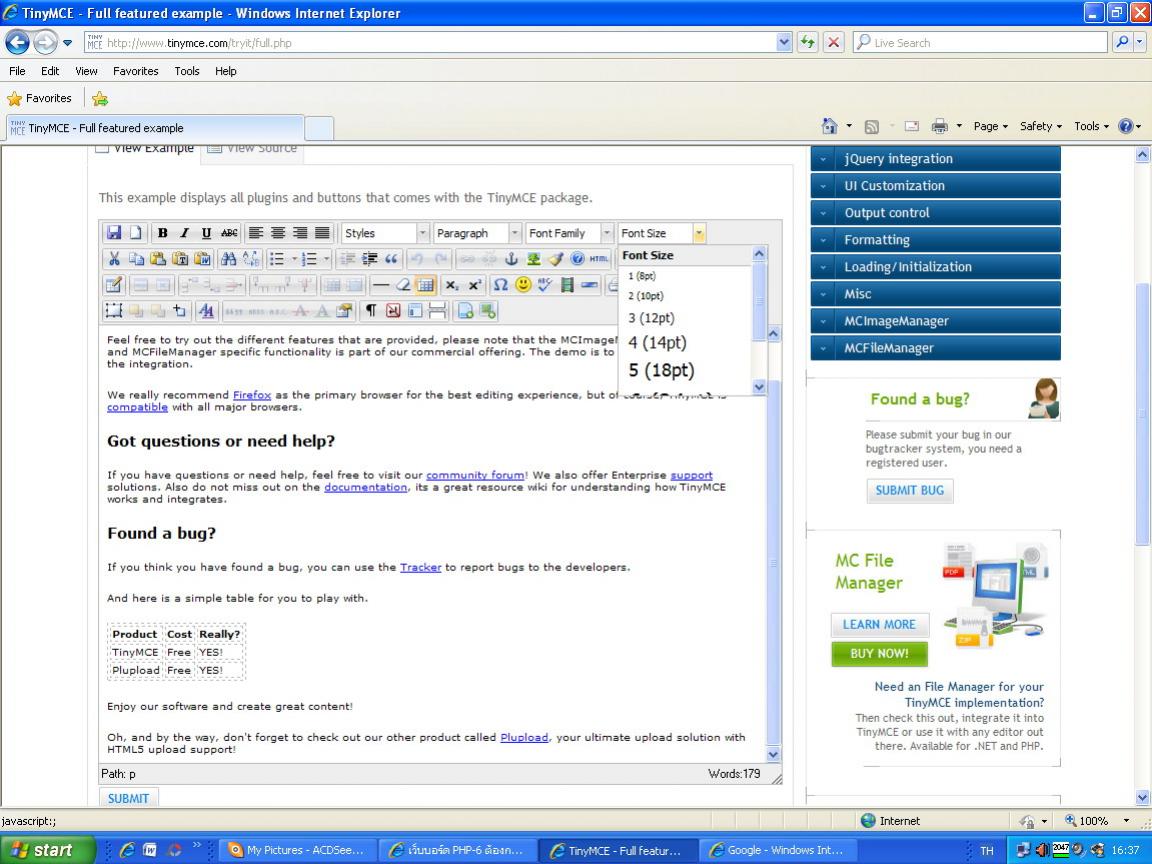Click Paste from Word icon
The image size is (1152, 864).
click(x=202, y=259)
